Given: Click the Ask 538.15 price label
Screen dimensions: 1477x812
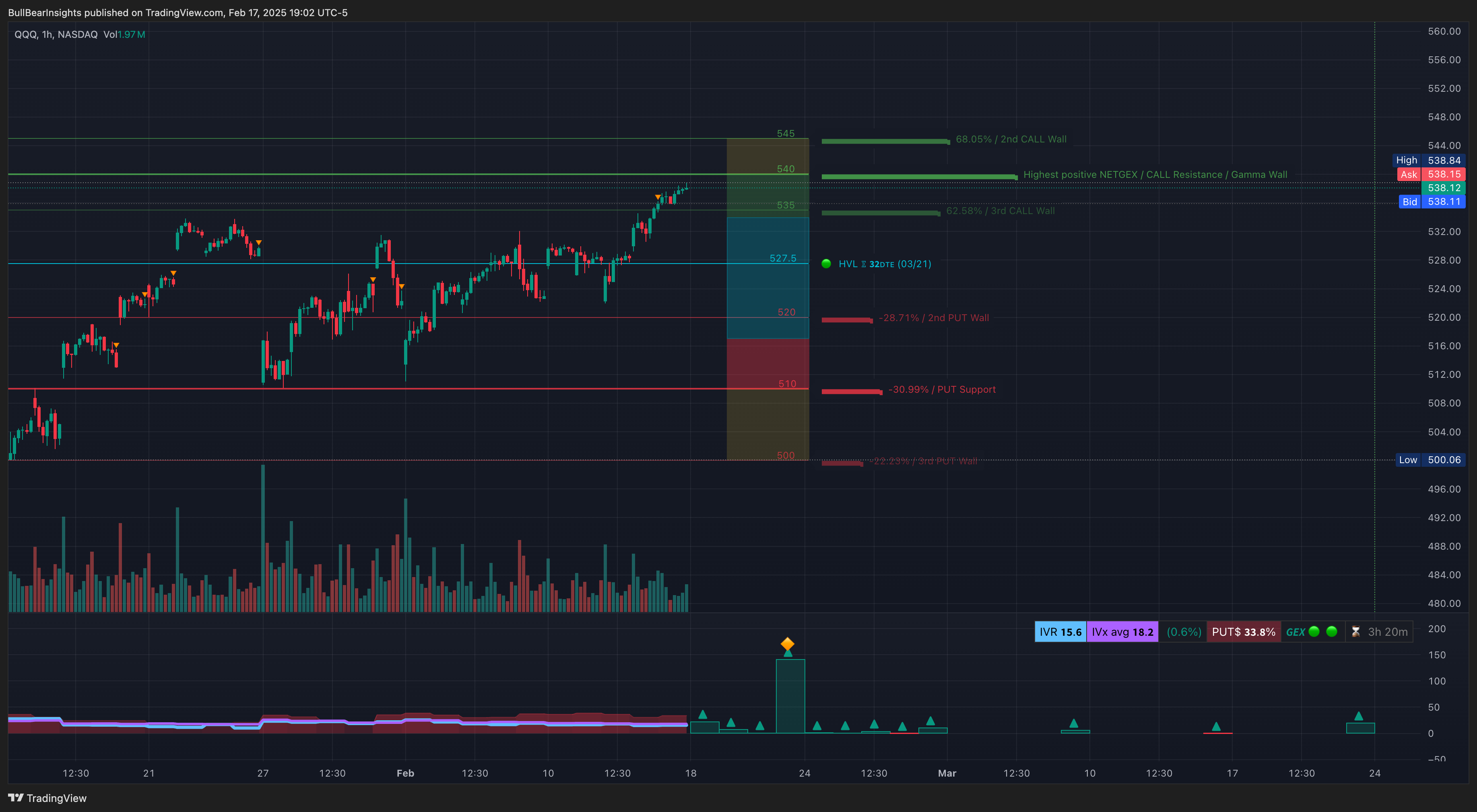Looking at the screenshot, I should (x=1431, y=174).
